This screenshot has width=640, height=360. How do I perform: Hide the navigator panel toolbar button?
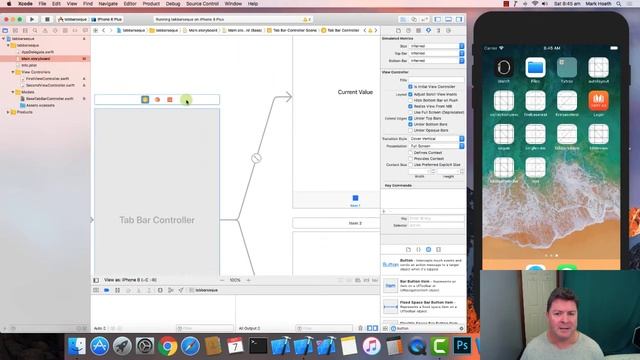click(438, 19)
